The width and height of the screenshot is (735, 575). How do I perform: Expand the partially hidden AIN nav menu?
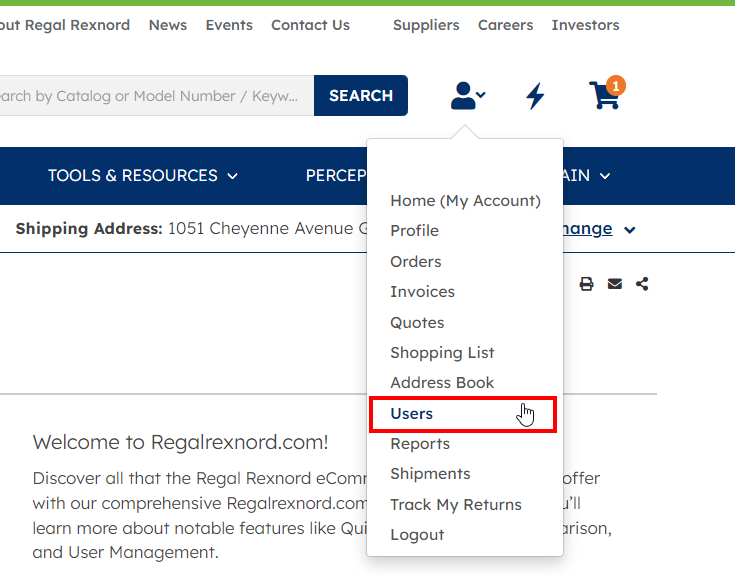pyautogui.click(x=587, y=176)
